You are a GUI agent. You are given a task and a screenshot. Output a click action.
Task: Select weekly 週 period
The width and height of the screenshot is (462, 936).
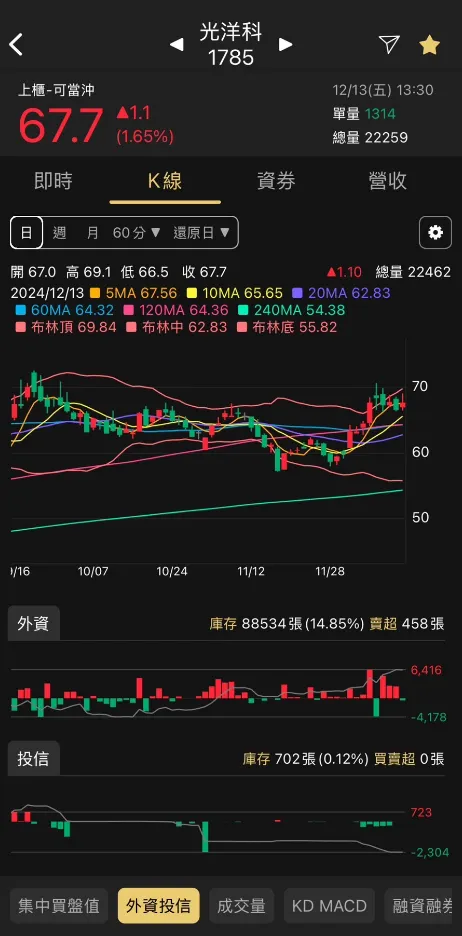coord(59,233)
